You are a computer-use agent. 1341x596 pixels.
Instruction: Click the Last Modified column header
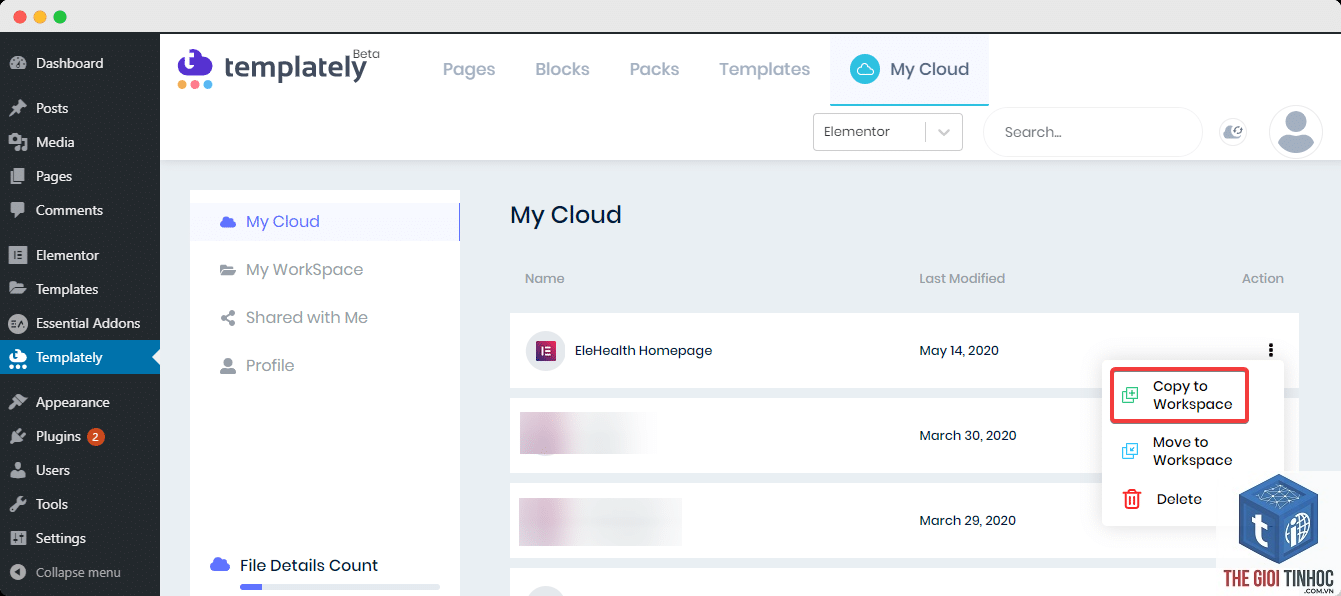962,279
